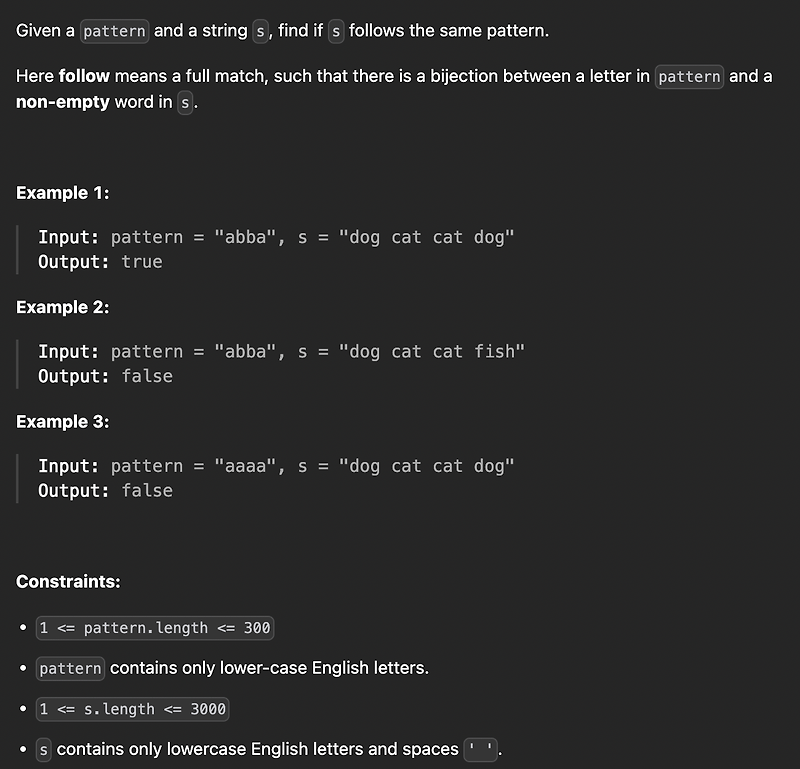Click the 'Example 2:' heading
Image resolution: width=800 pixels, height=769 pixels.
pyautogui.click(x=62, y=307)
